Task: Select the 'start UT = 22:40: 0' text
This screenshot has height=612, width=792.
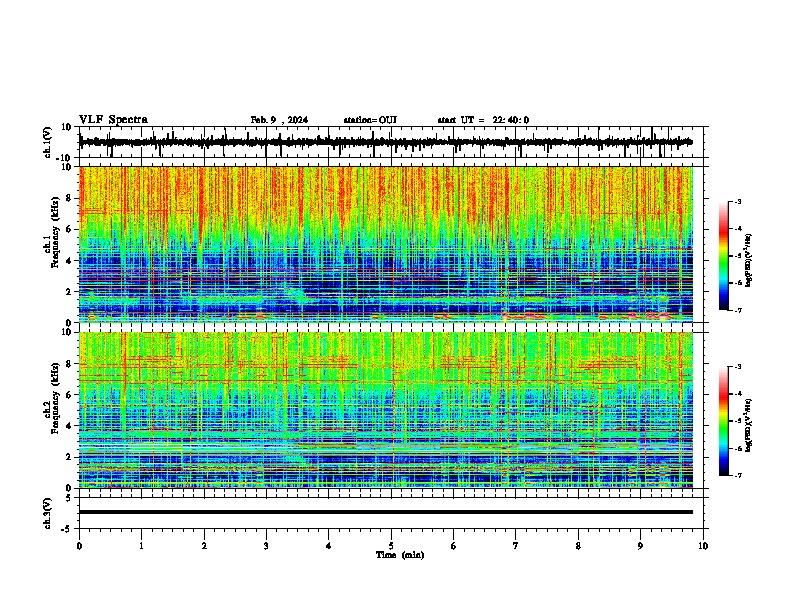Action: [x=483, y=120]
